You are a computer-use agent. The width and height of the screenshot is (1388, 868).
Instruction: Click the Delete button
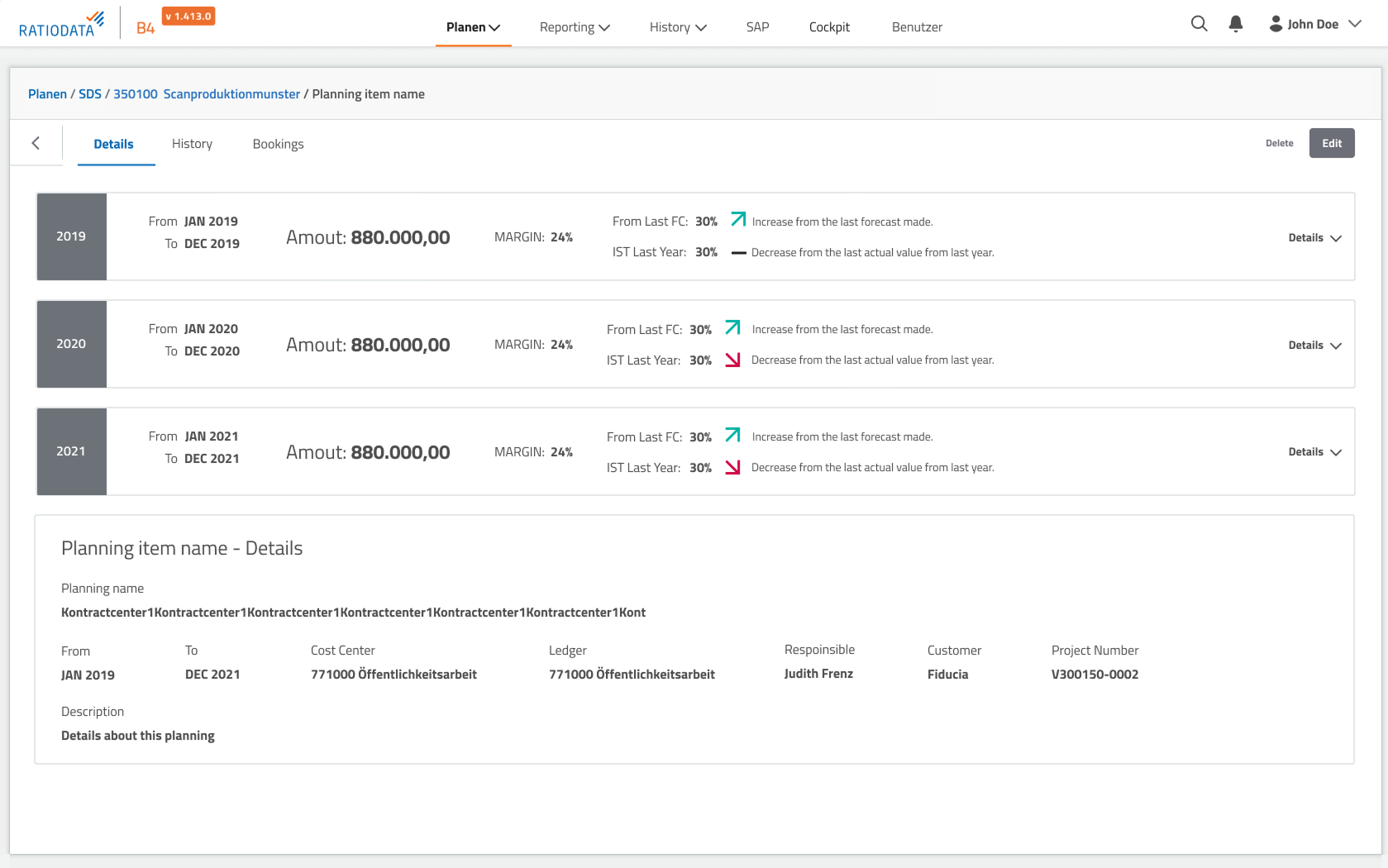pos(1279,143)
